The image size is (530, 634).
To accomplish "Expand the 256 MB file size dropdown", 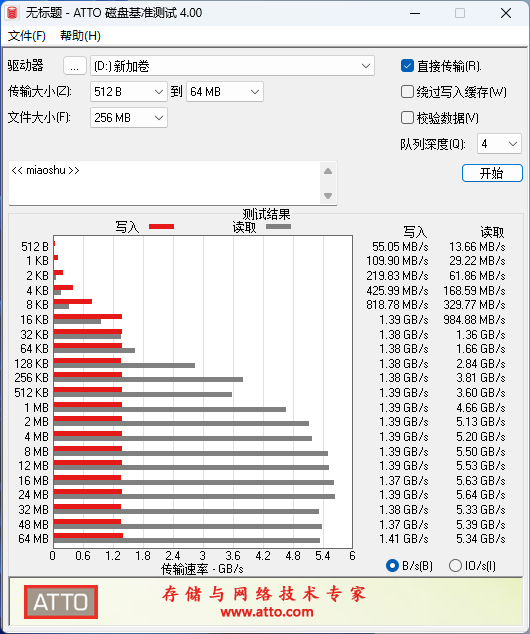I will pos(129,118).
